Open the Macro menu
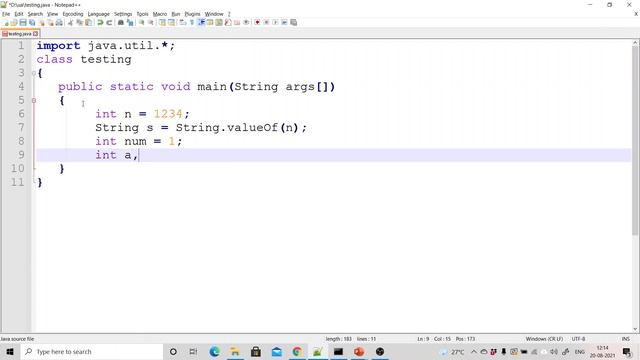This screenshot has width=640, height=360. pyautogui.click(x=160, y=14)
